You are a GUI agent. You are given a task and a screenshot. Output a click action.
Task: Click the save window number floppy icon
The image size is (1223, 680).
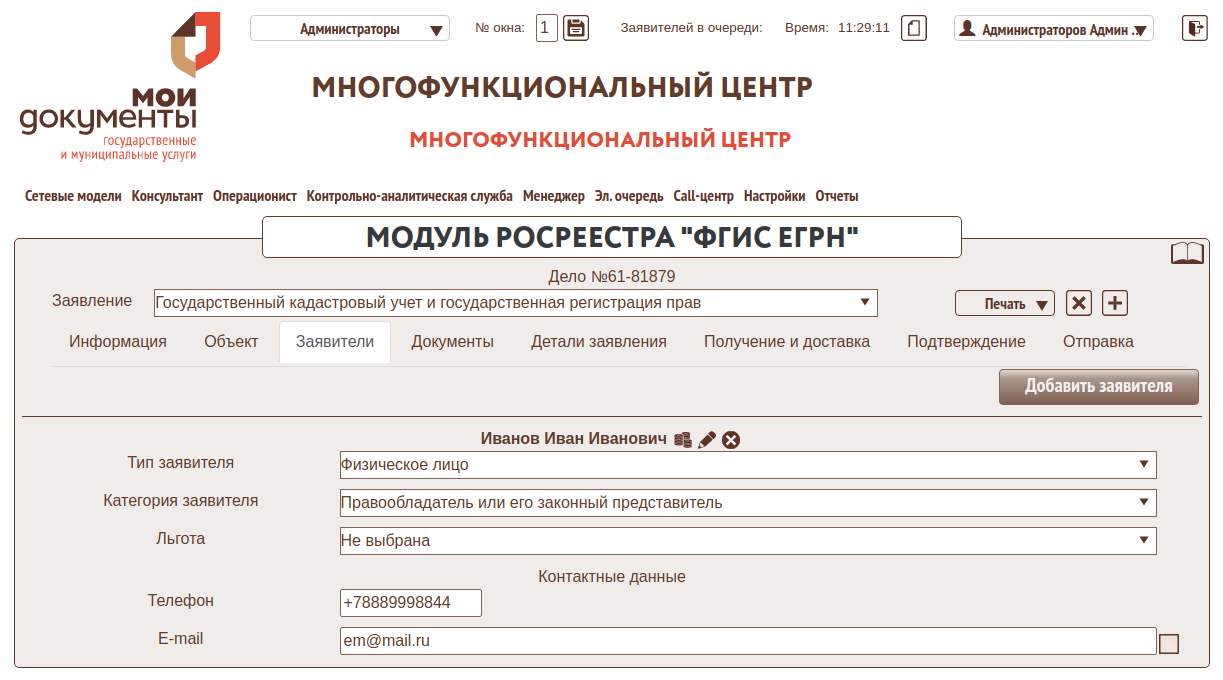pyautogui.click(x=575, y=28)
